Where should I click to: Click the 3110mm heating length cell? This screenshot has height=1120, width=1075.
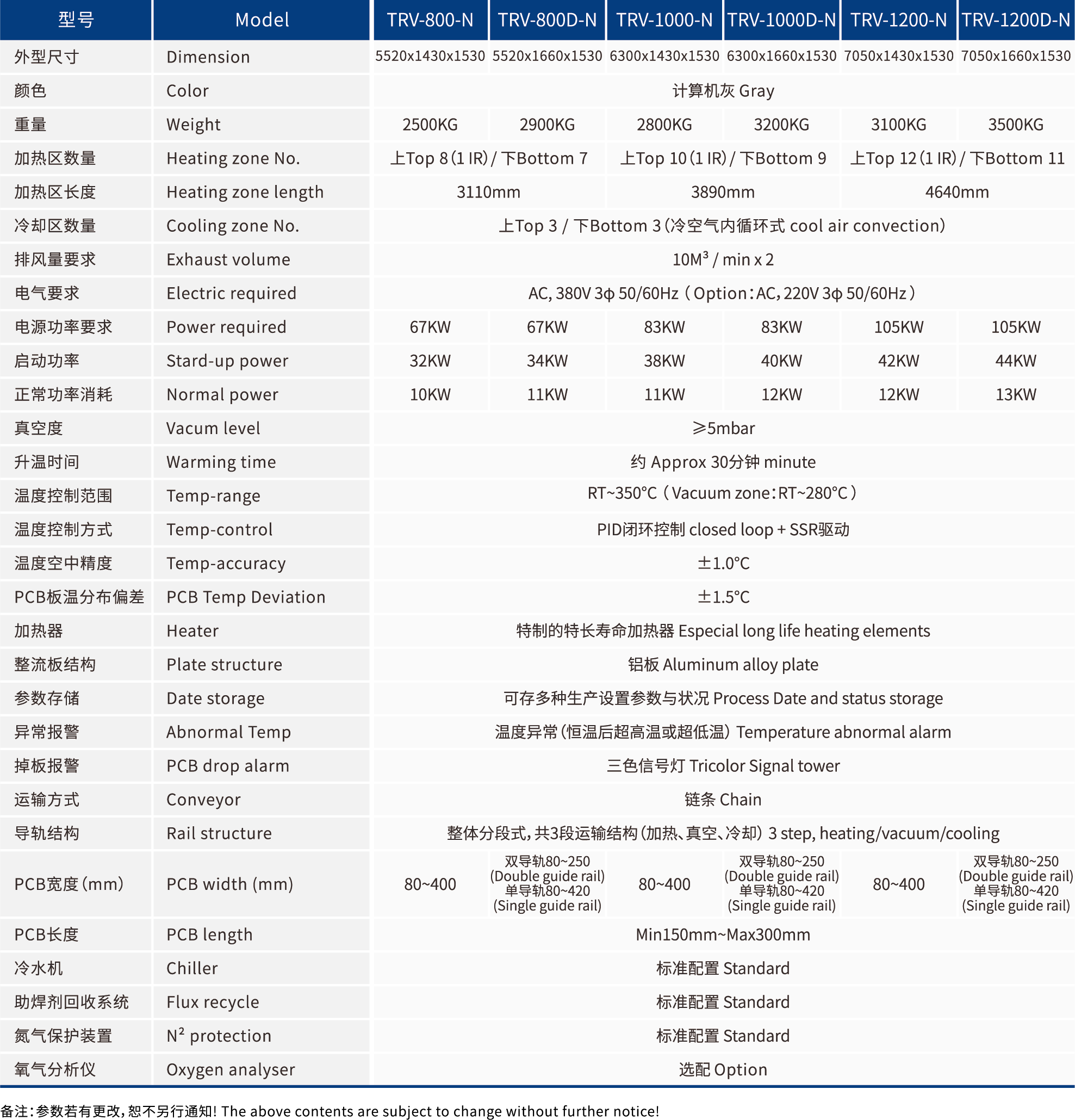pyautogui.click(x=488, y=192)
